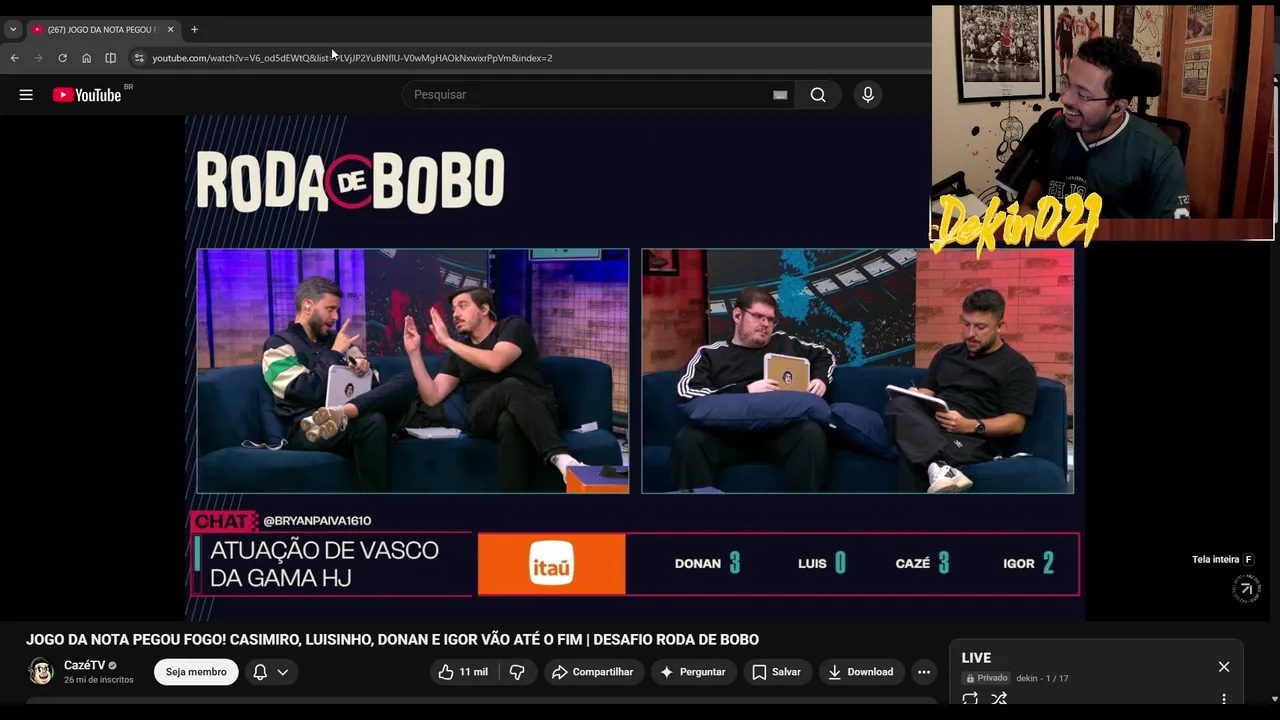Click the Seja membro button
The image size is (1280, 720).
(196, 672)
